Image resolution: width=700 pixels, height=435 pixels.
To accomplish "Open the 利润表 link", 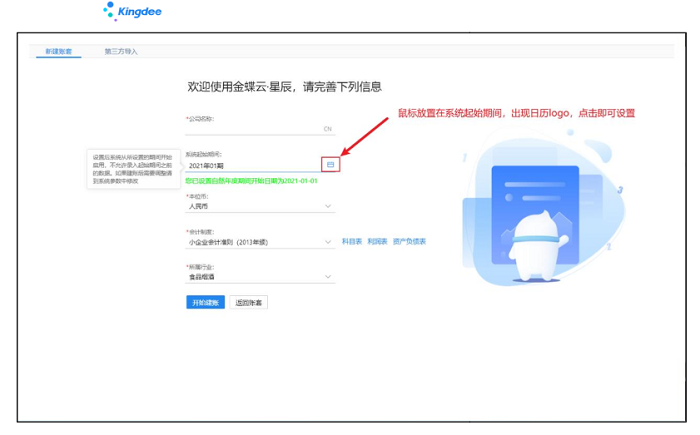I will tap(377, 242).
